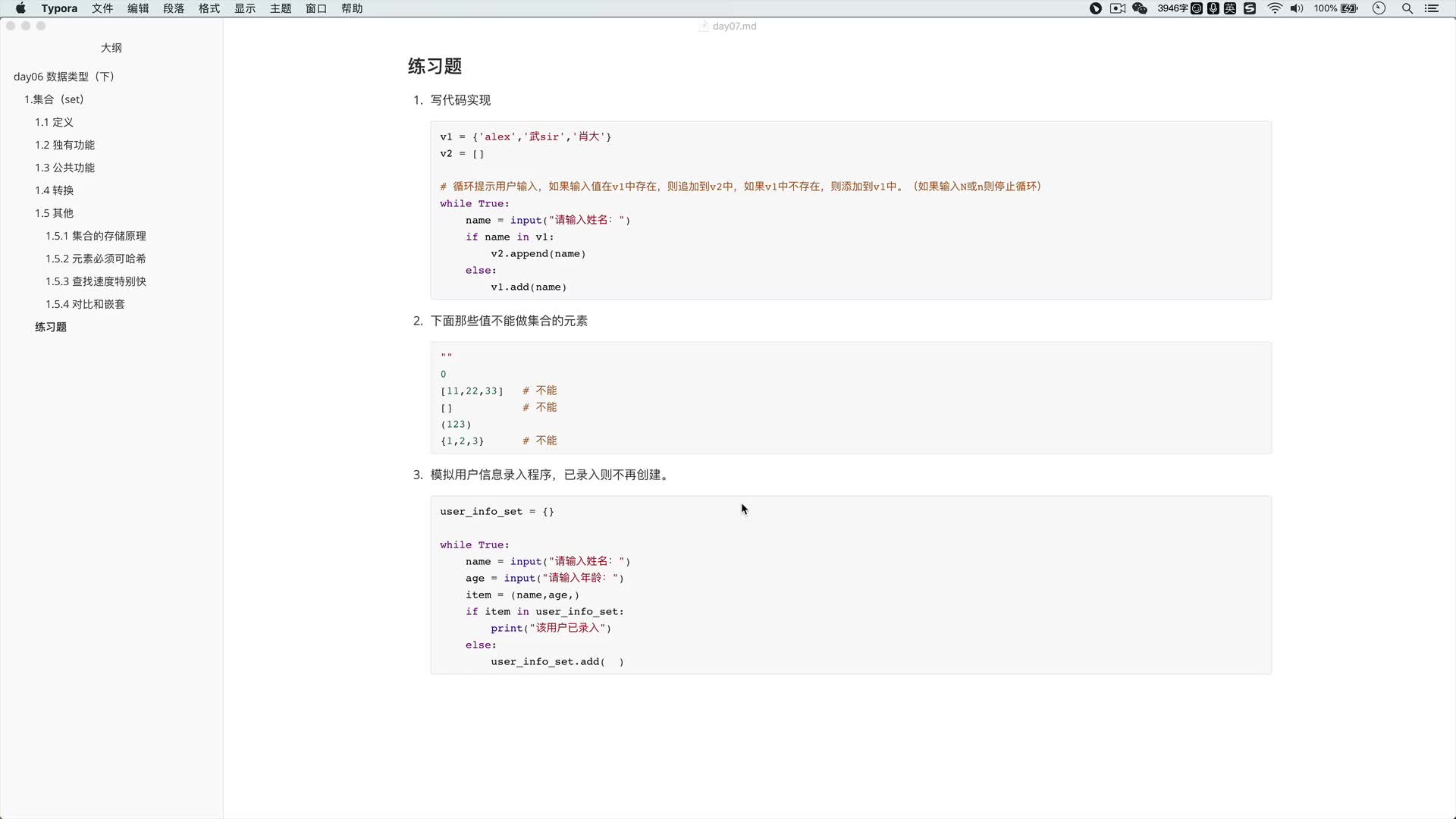The image size is (1456, 819).
Task: Click the comment line starting 循环提示用户输入
Action: (741, 187)
